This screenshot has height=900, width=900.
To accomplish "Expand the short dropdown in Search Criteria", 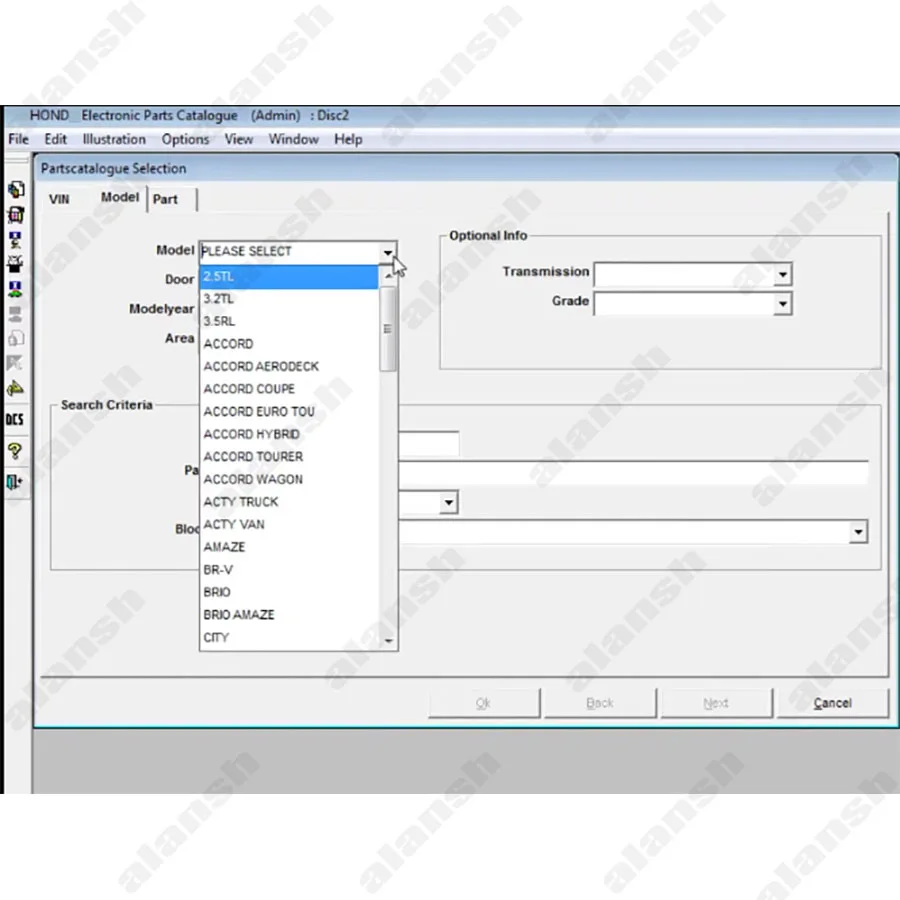I will point(449,503).
